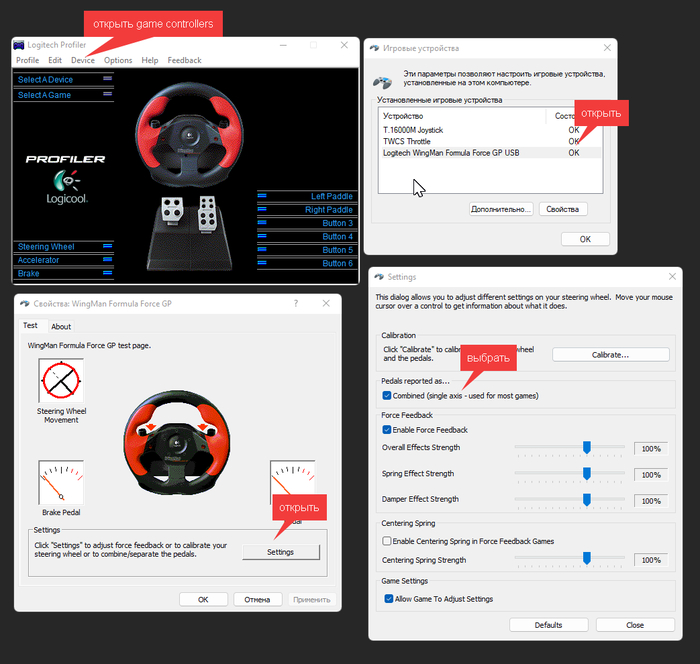Expand the Brake assignment row
Screen dimensions: 700x664
pos(63,273)
